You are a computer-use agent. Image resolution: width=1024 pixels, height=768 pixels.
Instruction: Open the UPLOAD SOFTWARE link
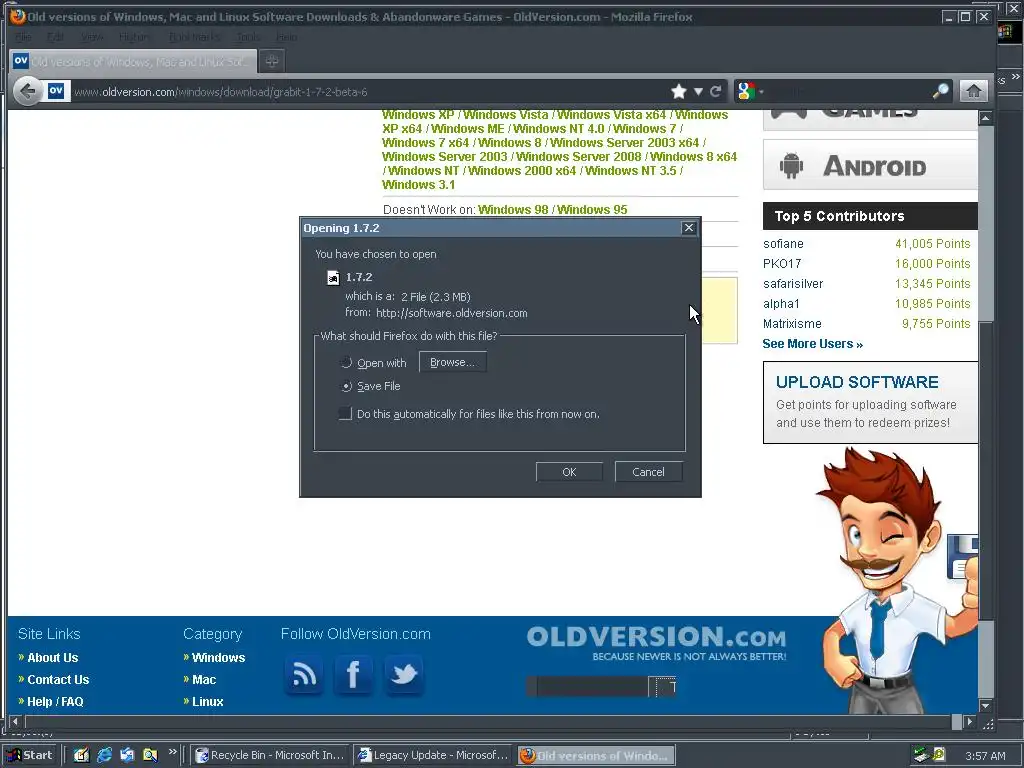pos(857,382)
